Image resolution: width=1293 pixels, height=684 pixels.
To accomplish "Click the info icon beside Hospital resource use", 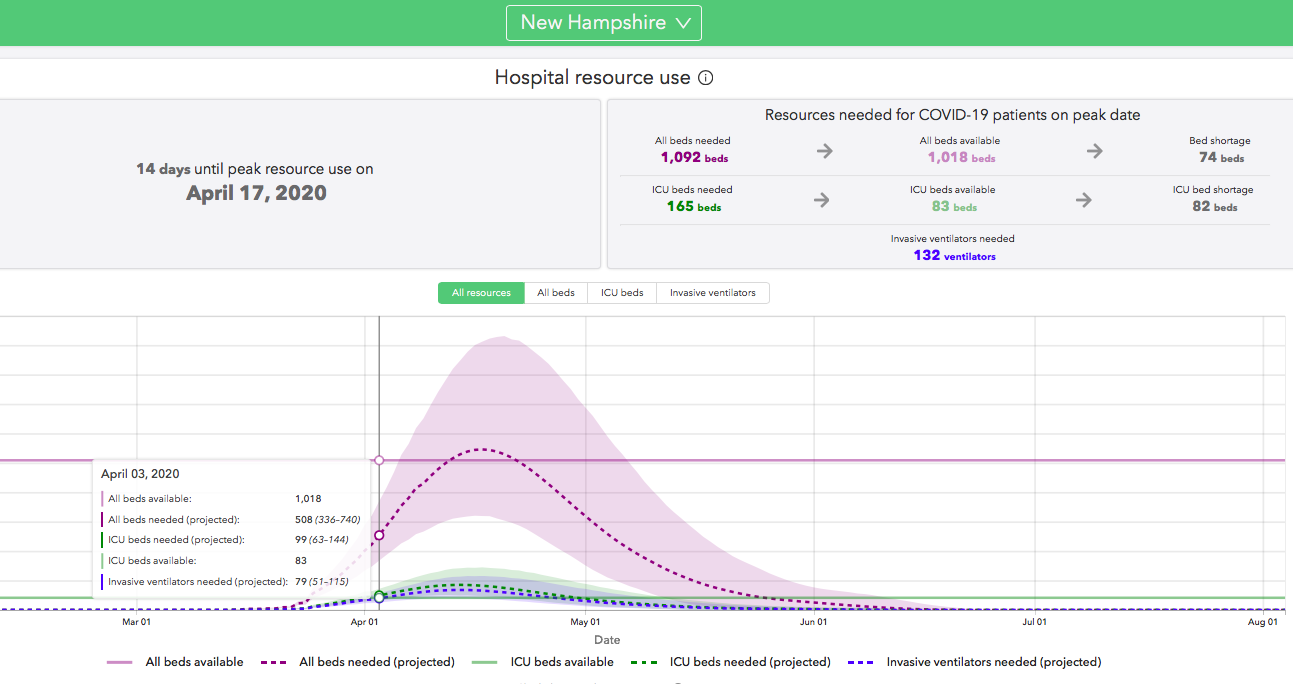I will (x=706, y=78).
